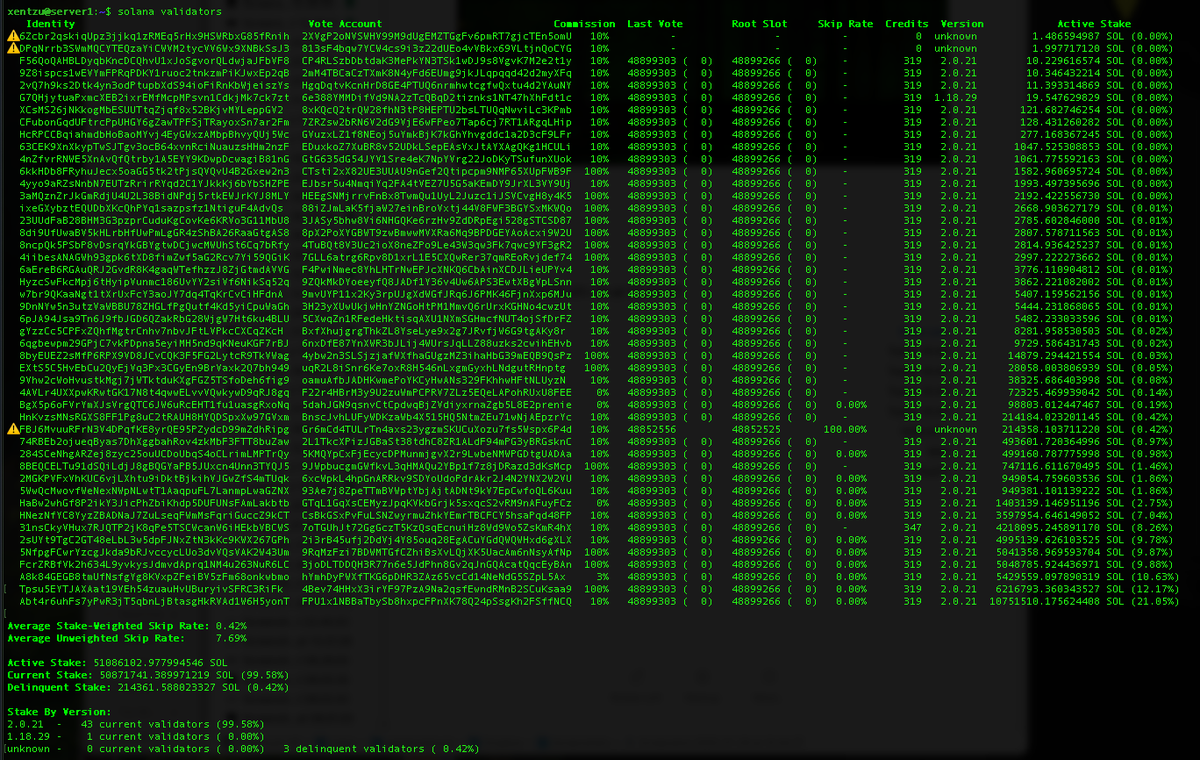
Task: Click the "Average Unweighted Skip Rate" line
Action: coord(127,638)
